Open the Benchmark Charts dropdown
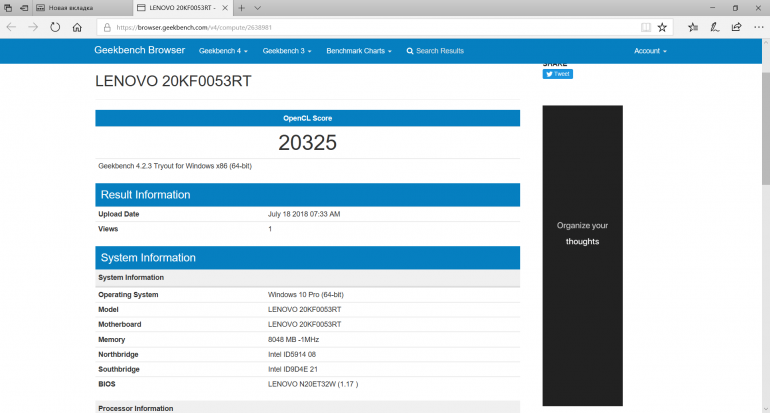 pyautogui.click(x=358, y=51)
